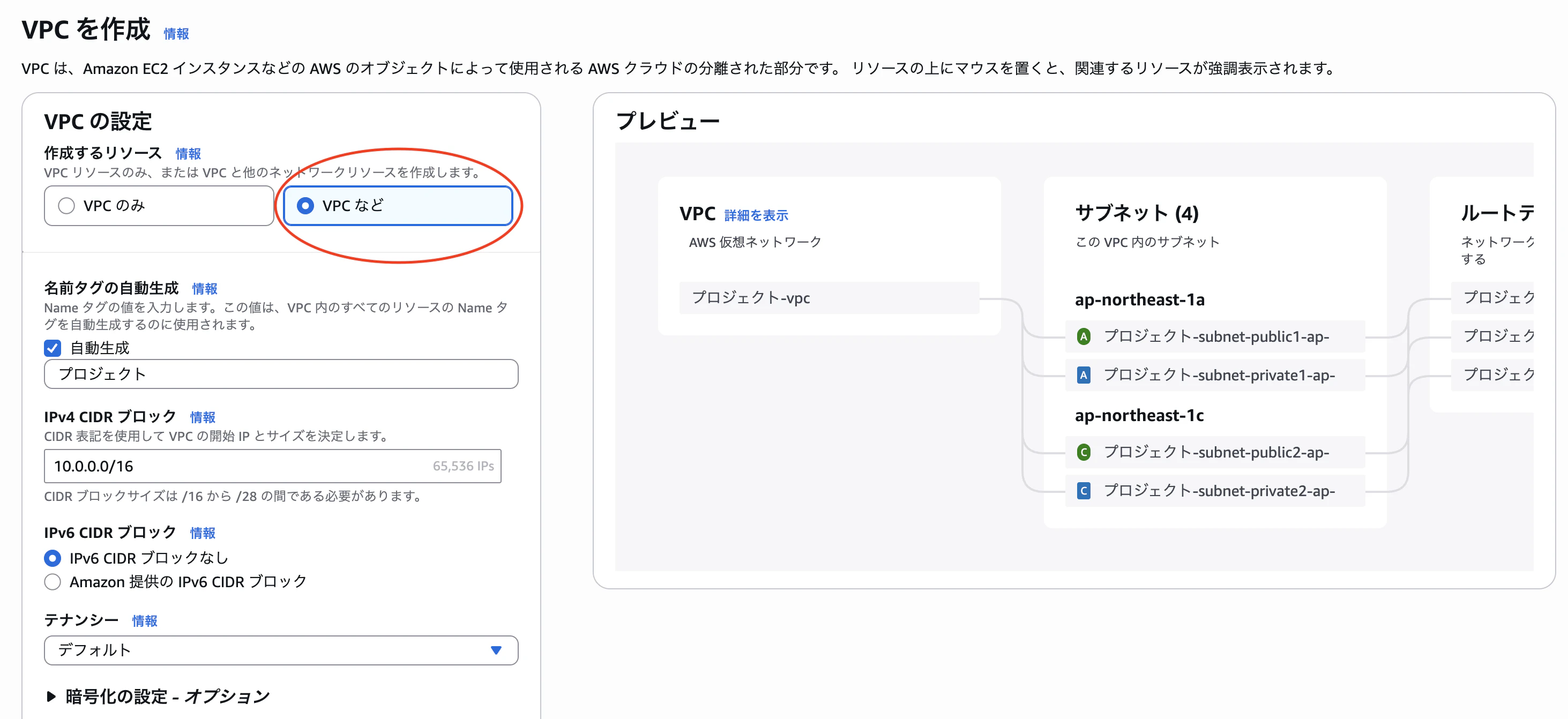
Task: Toggle the 自動生成 checkbox
Action: (53, 348)
